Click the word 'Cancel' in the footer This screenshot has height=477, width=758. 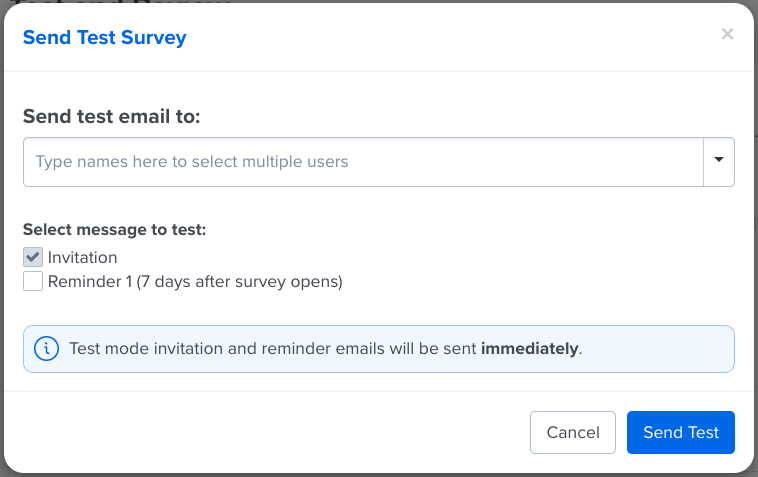pyautogui.click(x=573, y=433)
